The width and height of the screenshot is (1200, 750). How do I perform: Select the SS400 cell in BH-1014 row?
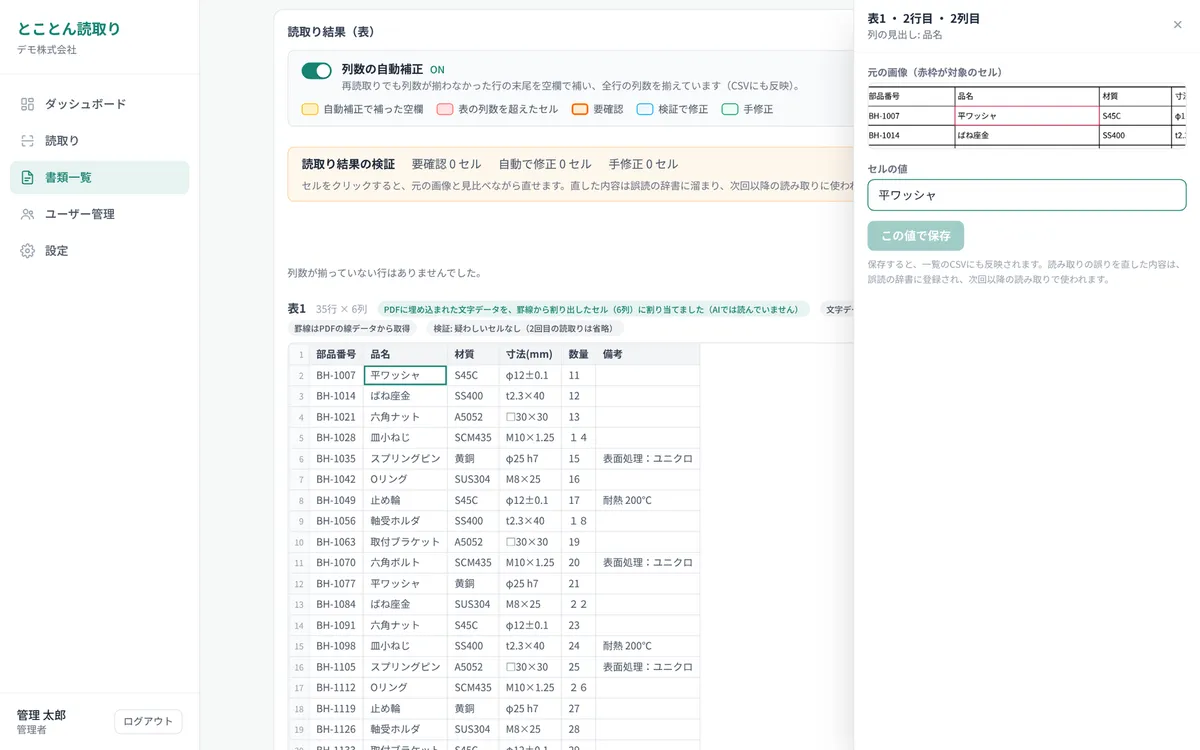point(474,396)
